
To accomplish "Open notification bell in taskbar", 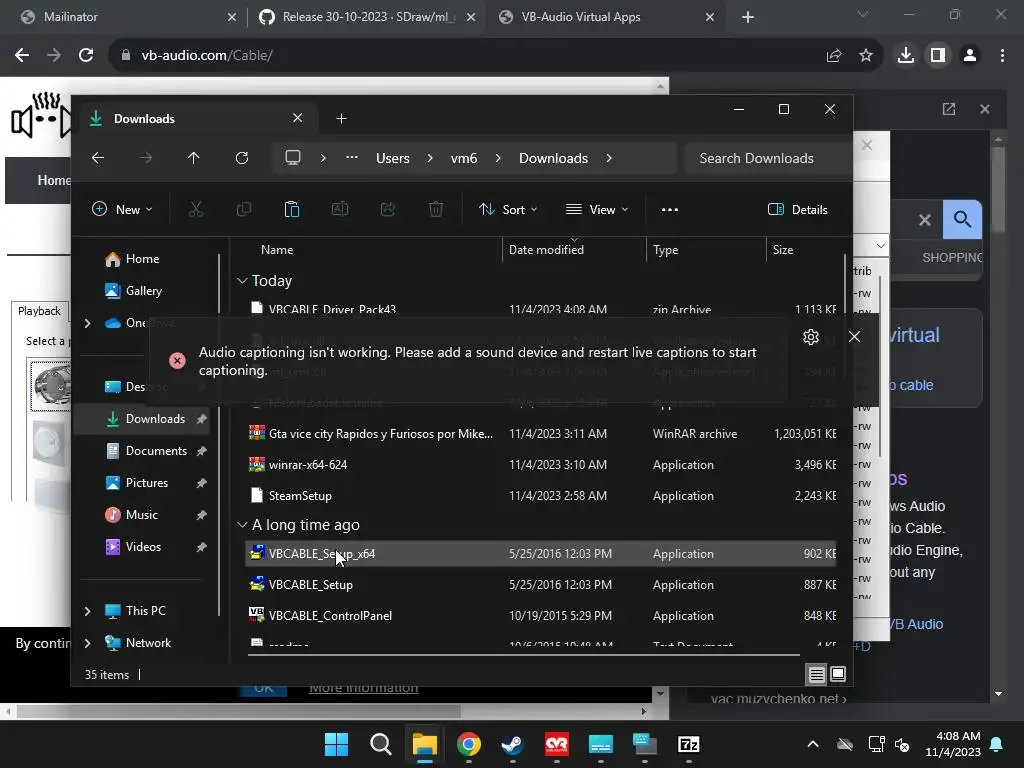I will [997, 744].
